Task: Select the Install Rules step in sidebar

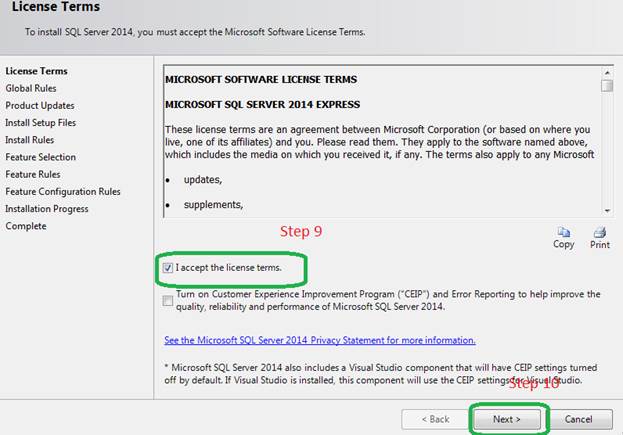Action: [29, 140]
